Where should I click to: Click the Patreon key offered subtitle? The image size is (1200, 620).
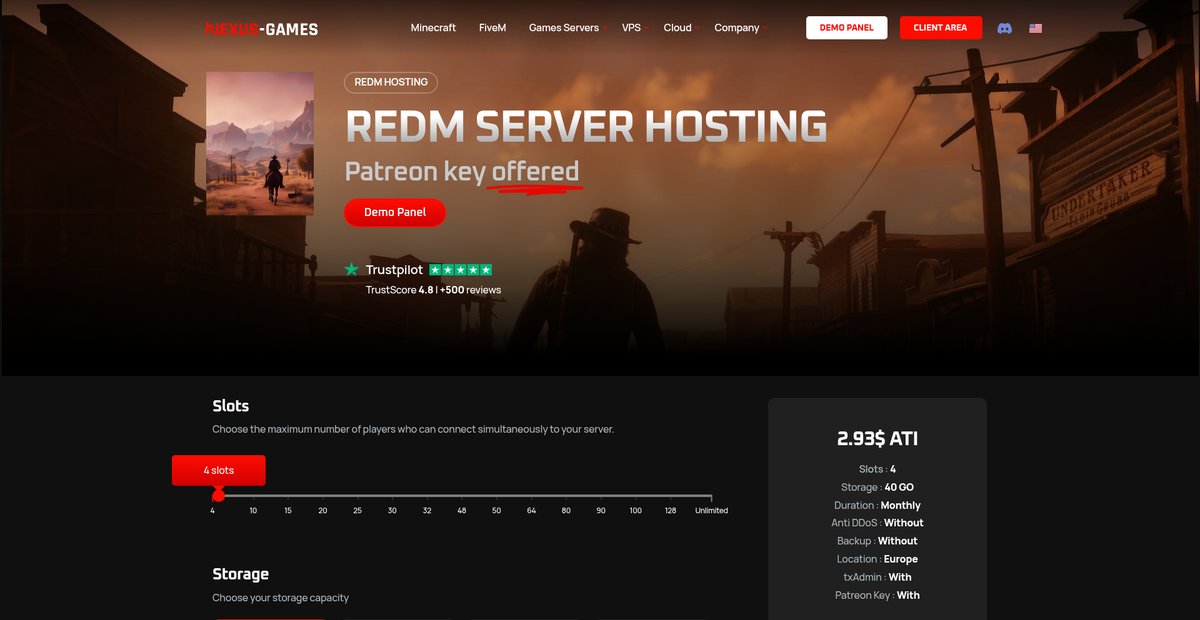coord(462,172)
